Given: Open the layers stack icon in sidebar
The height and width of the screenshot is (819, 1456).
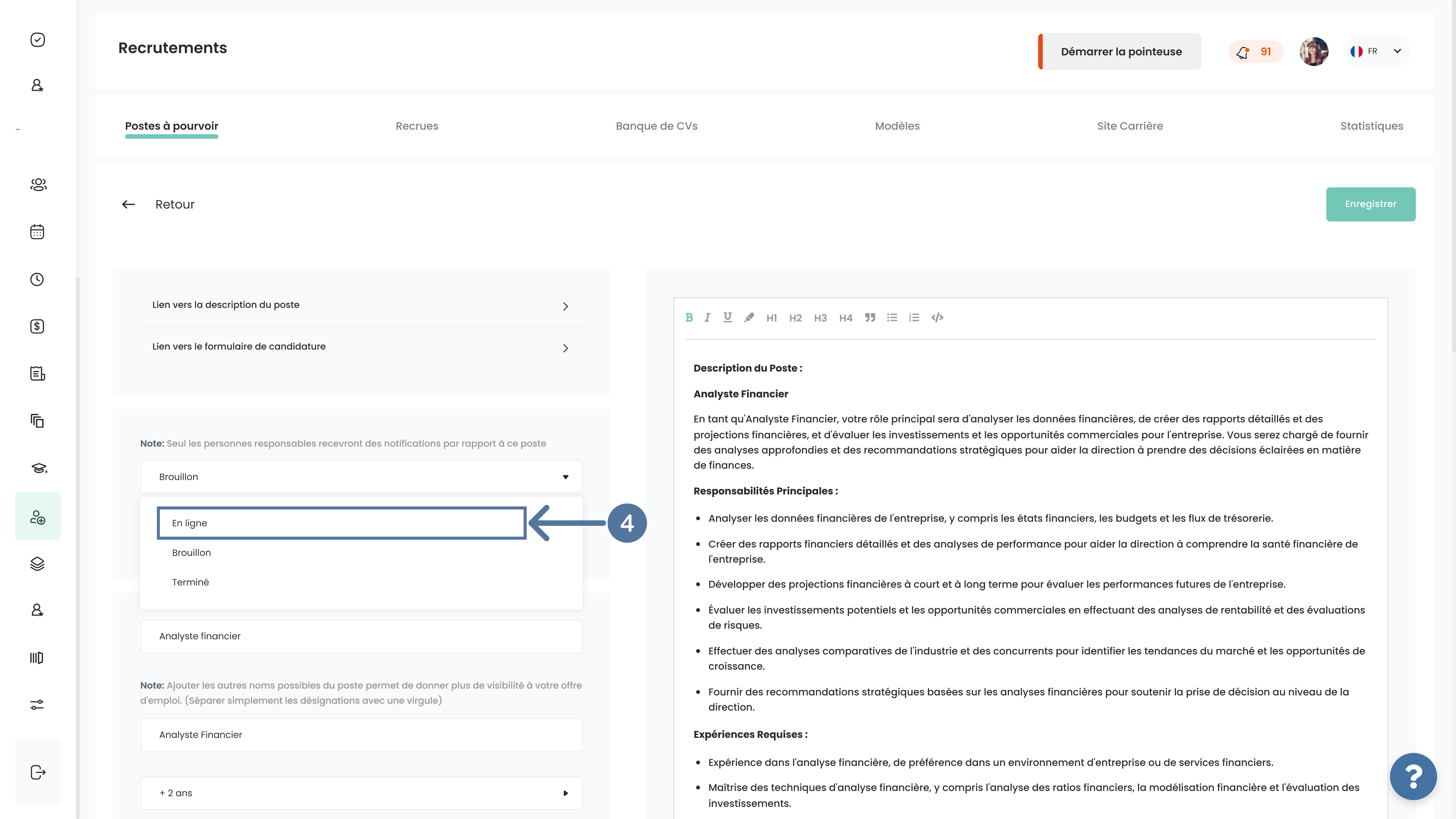Looking at the screenshot, I should point(37,564).
